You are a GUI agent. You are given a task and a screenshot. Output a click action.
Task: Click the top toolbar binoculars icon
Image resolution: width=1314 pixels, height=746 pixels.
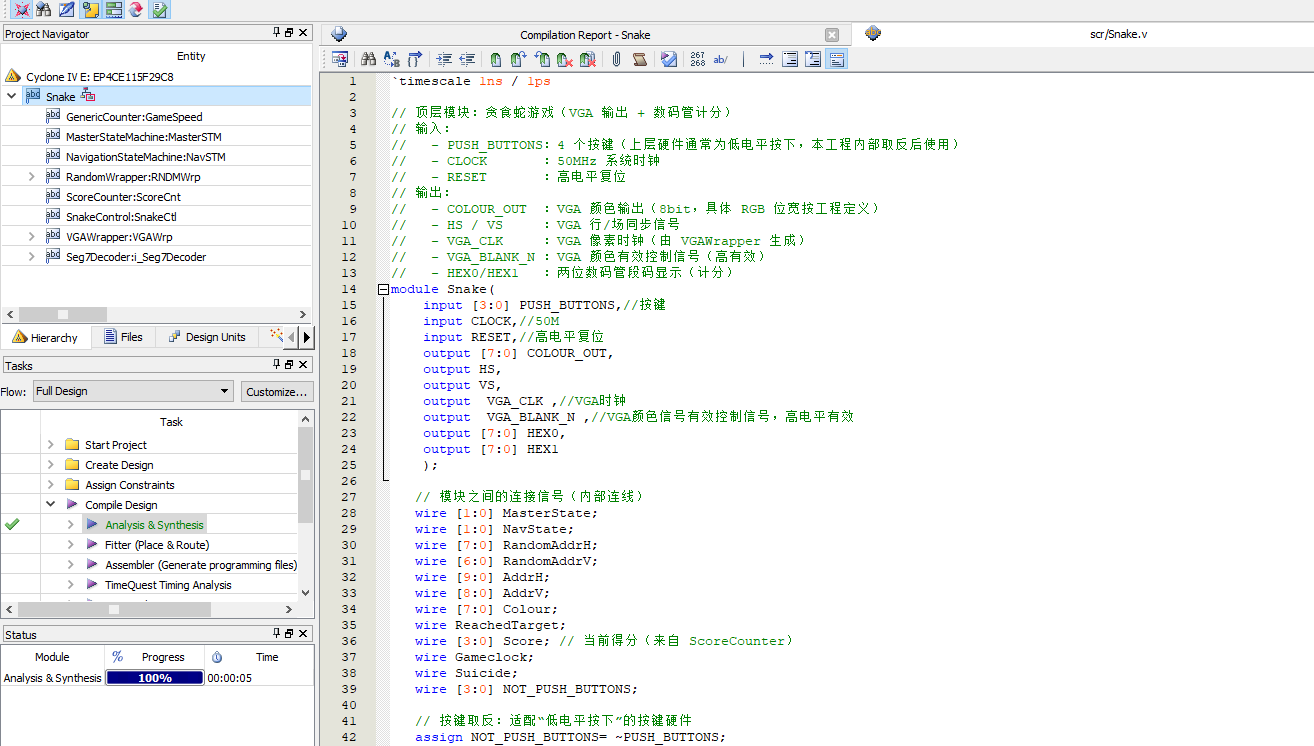(x=44, y=10)
